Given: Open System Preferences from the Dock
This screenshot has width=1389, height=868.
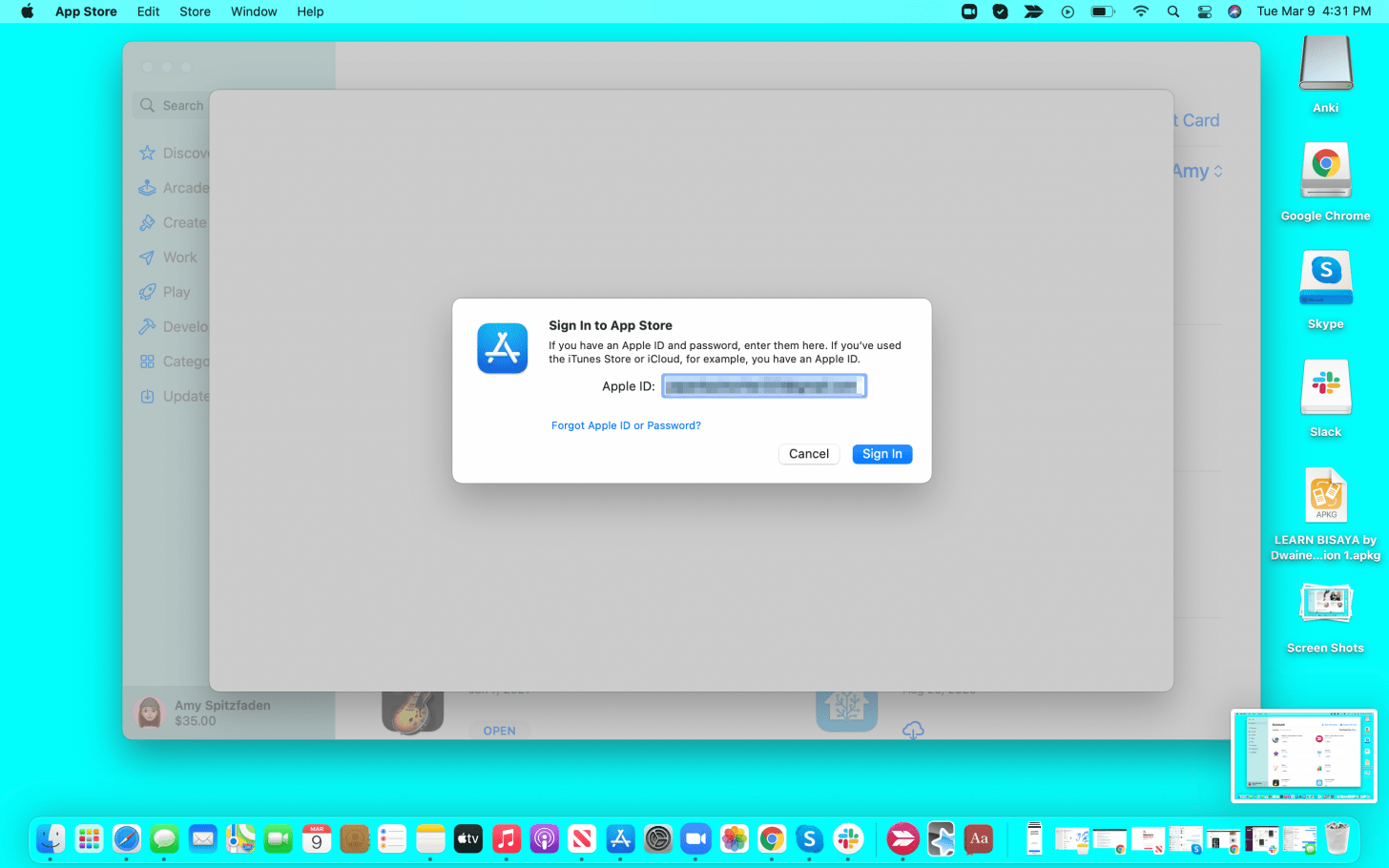Looking at the screenshot, I should [658, 839].
